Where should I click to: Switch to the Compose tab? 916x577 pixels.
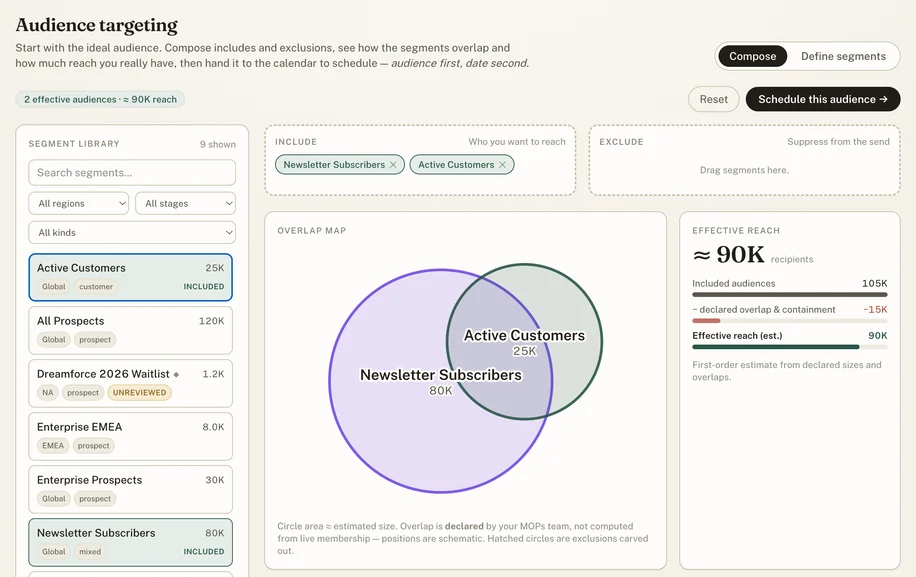(x=752, y=56)
